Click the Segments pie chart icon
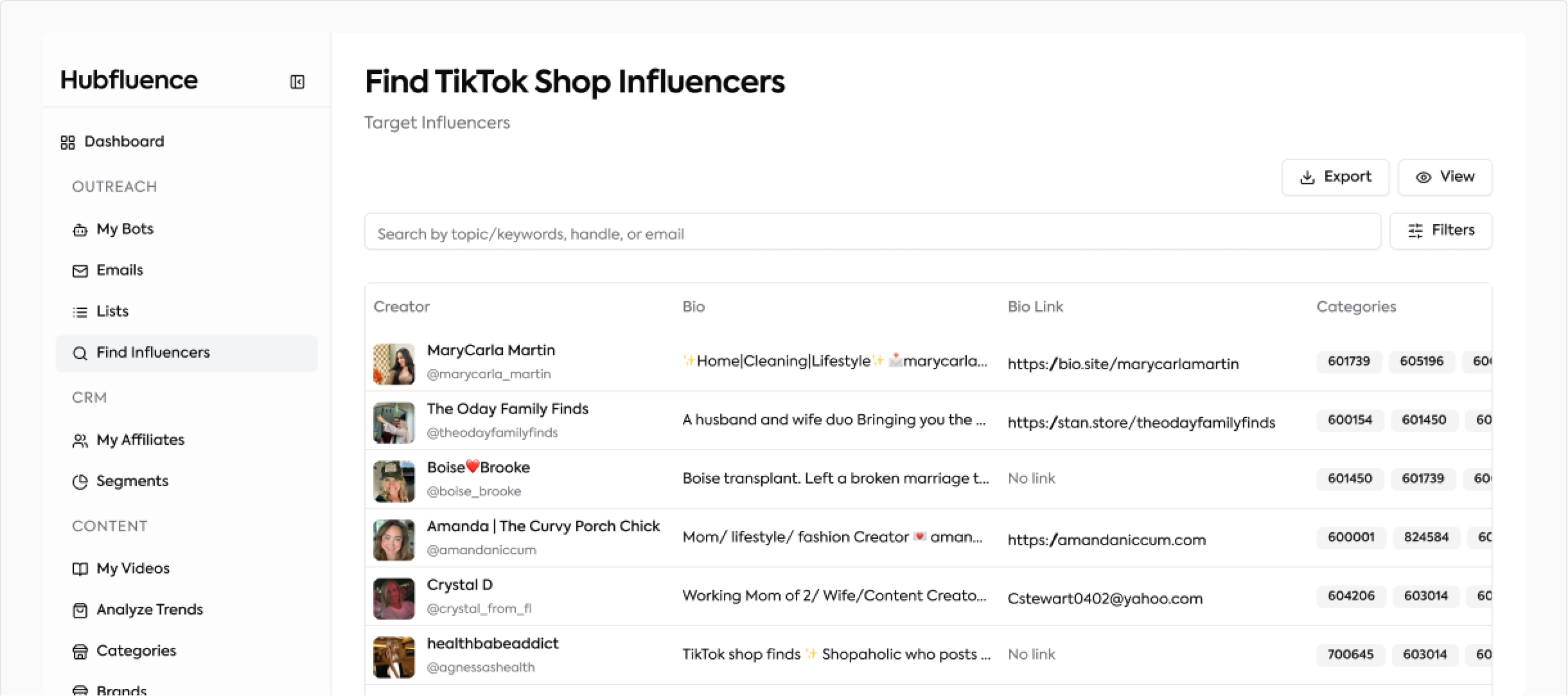This screenshot has width=1568, height=696. coord(79,481)
